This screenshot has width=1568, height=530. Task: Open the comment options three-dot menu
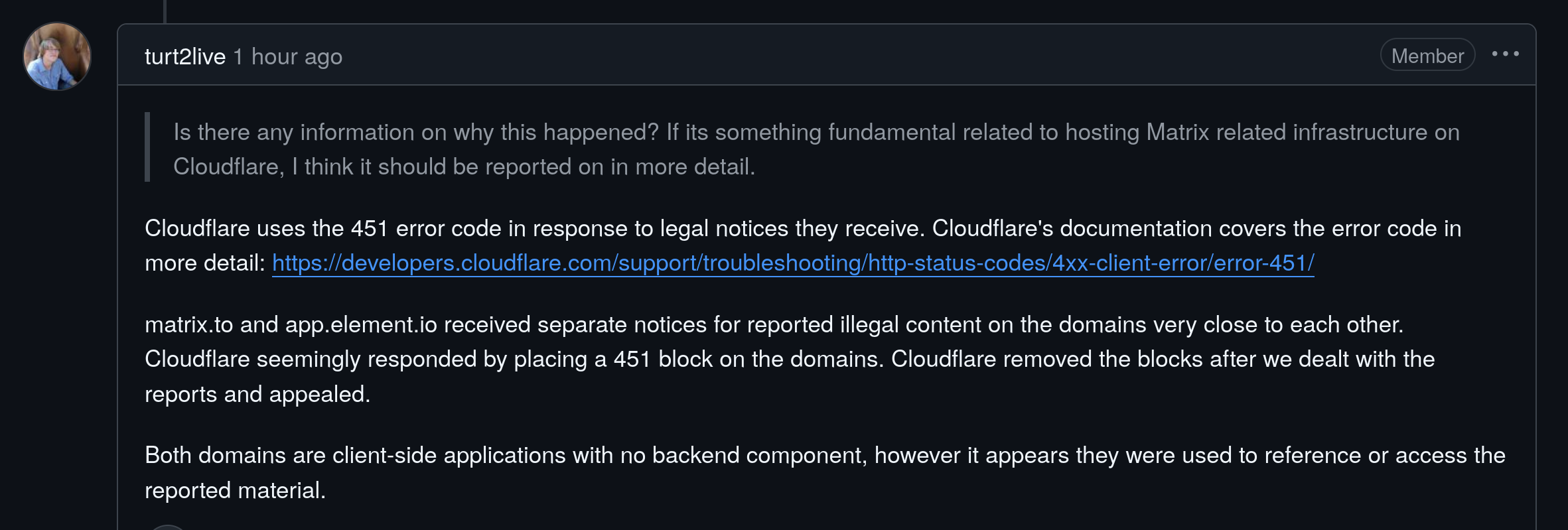click(x=1505, y=54)
